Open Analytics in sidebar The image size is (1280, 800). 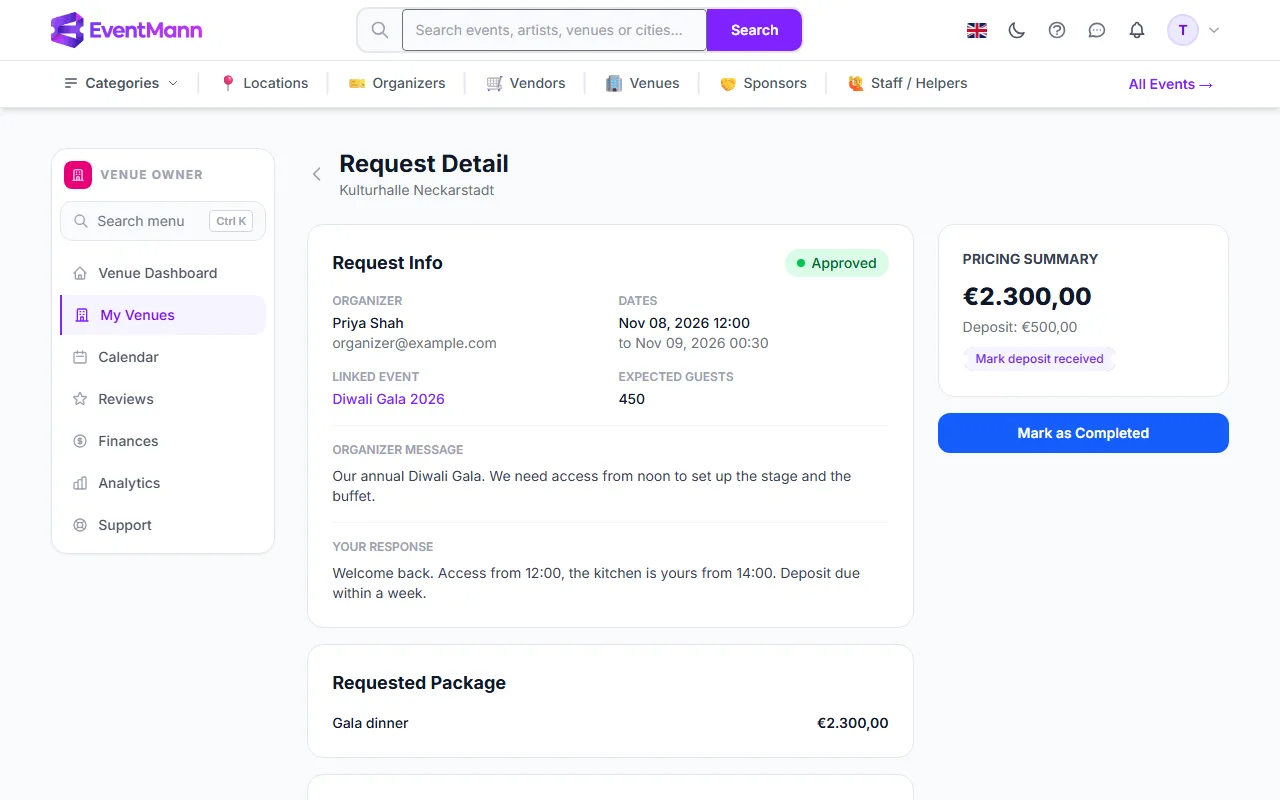click(x=163, y=483)
